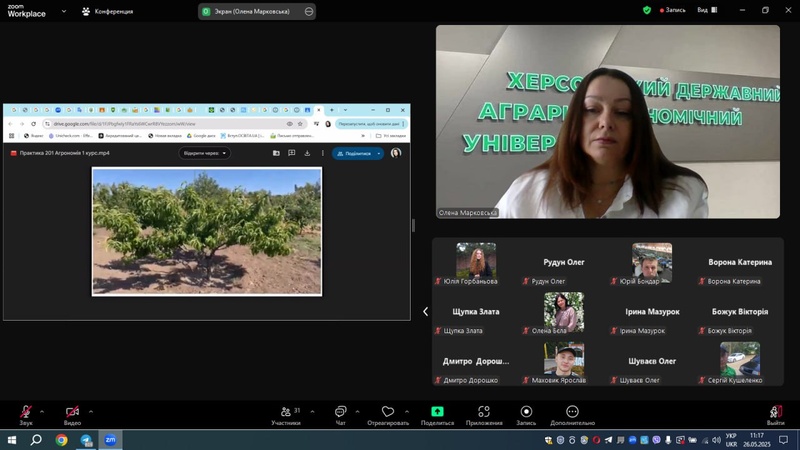Open Приложения apps in Zoom toolbar
Image resolution: width=800 pixels, height=450 pixels.
coord(484,413)
